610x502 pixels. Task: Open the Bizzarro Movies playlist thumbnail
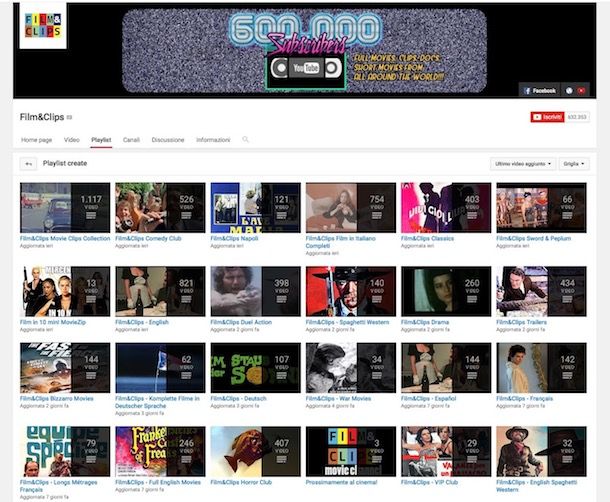65,368
